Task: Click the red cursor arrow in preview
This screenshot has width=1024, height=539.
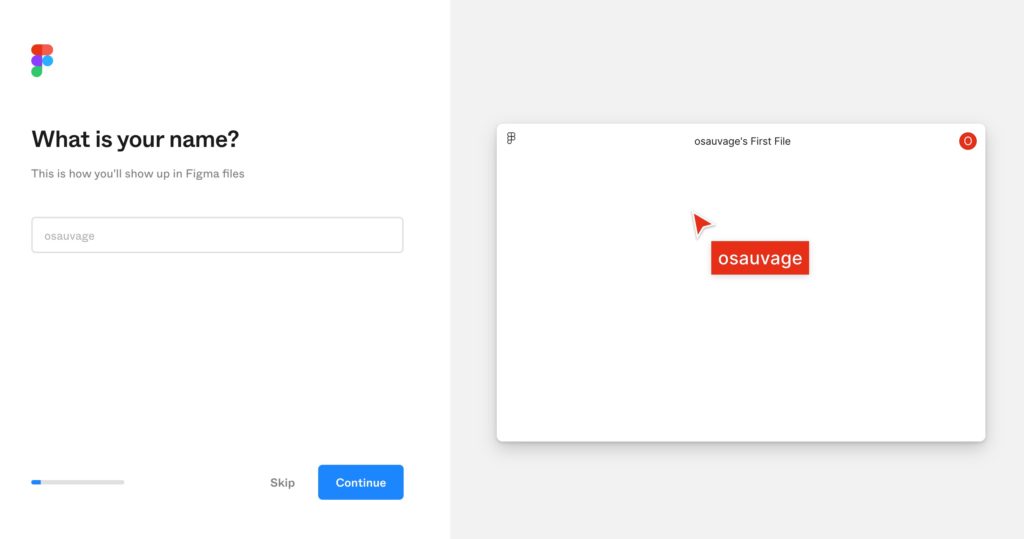Action: click(701, 223)
